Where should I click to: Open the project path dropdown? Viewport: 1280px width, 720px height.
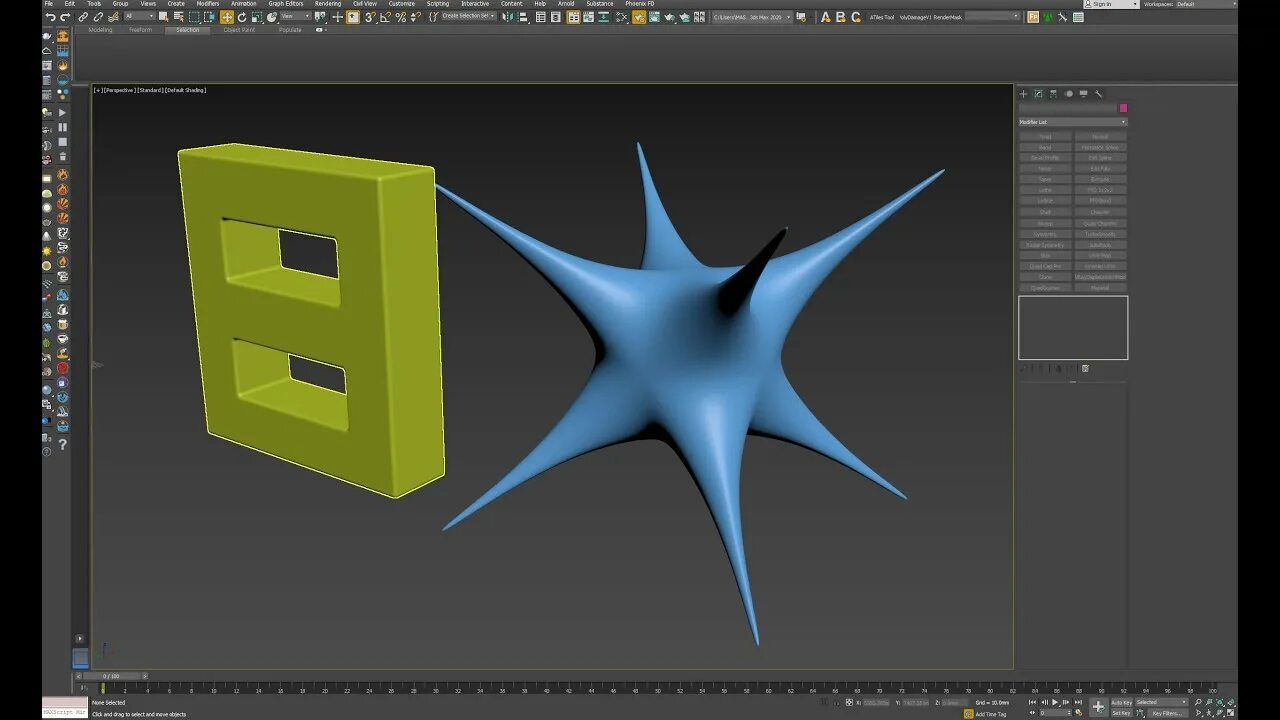tap(751, 17)
